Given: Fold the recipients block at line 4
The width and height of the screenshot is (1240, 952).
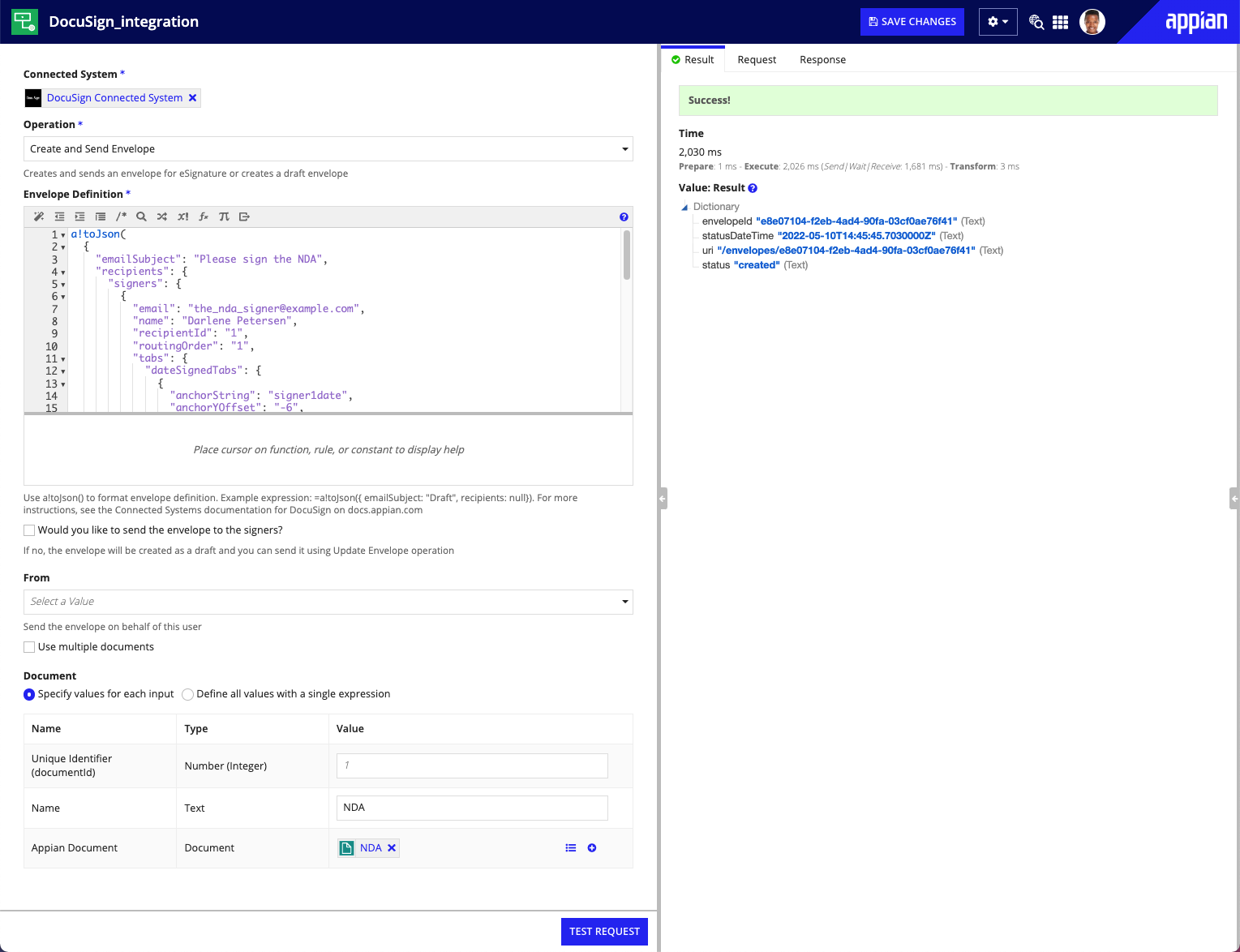Looking at the screenshot, I should tap(63, 272).
